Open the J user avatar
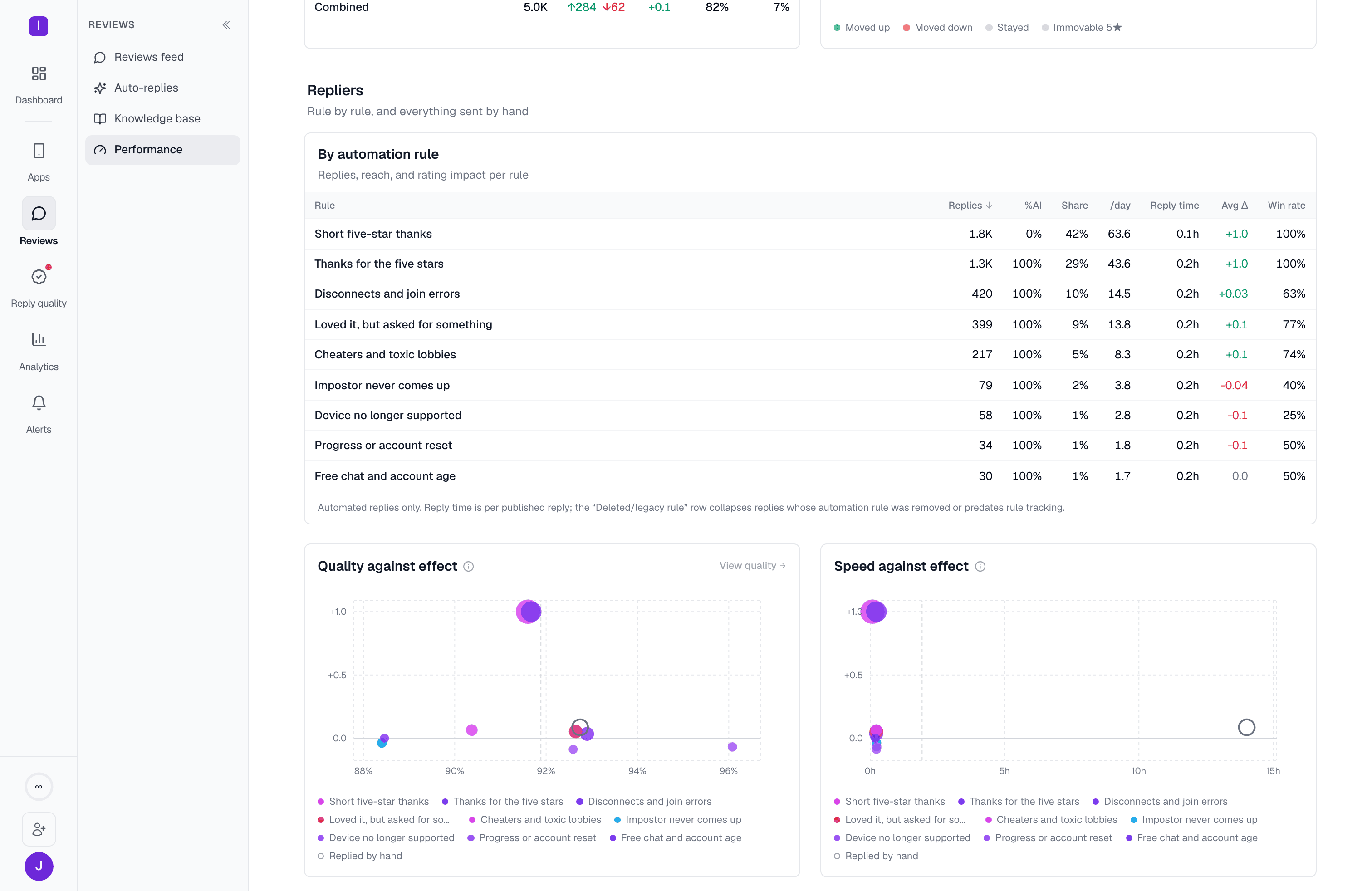The width and height of the screenshot is (1372, 891). [39, 866]
